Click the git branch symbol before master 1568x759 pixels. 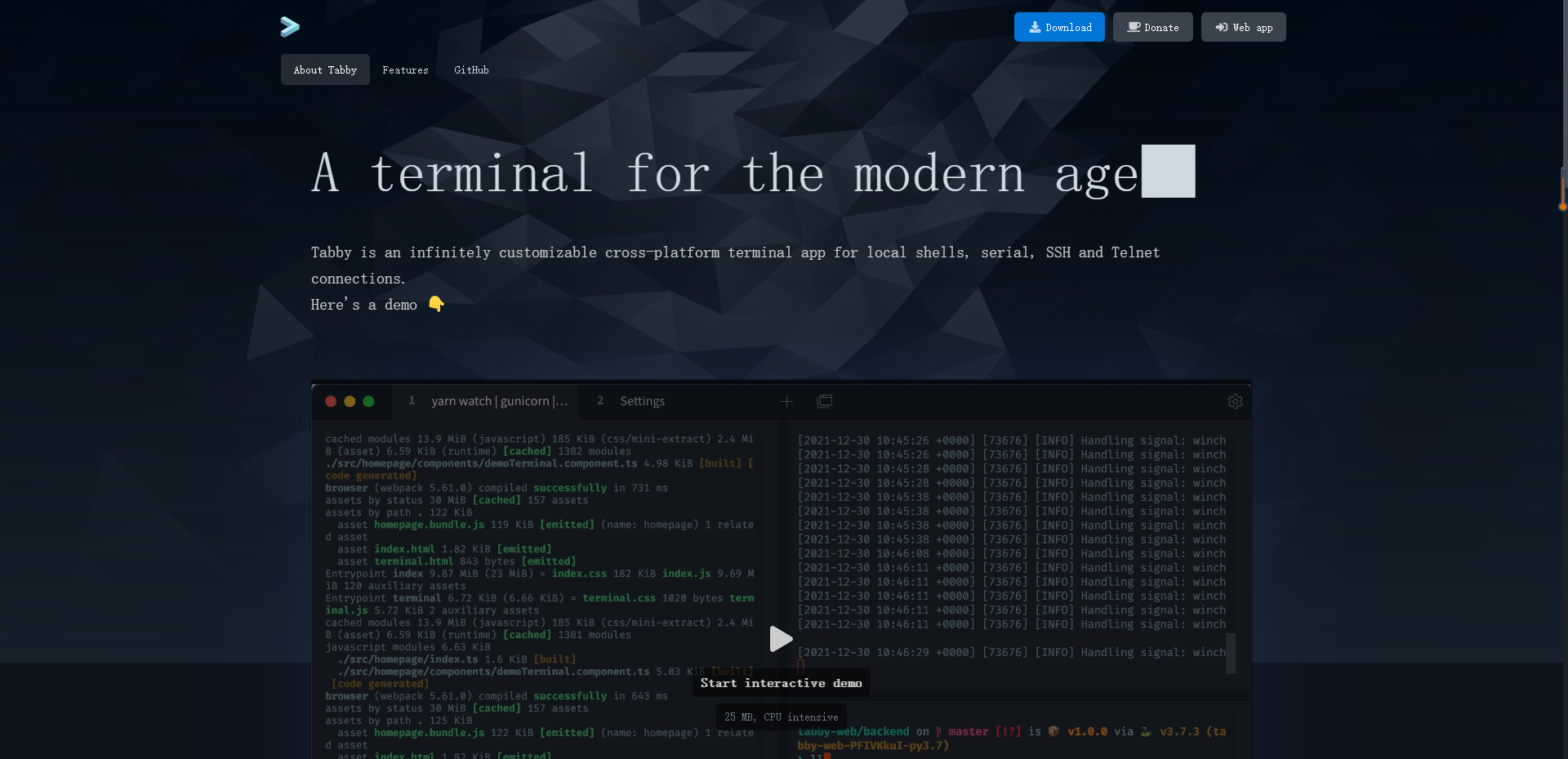(938, 731)
